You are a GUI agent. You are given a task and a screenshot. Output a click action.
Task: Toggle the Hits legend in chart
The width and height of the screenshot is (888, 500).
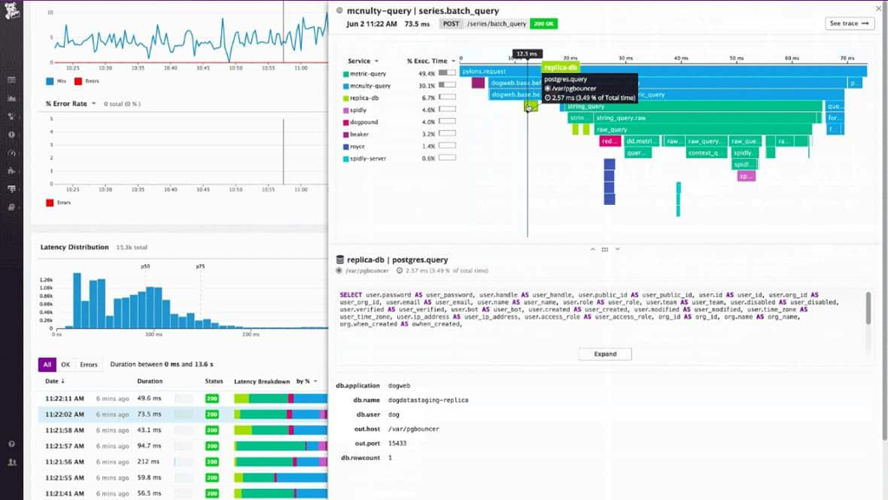point(55,81)
